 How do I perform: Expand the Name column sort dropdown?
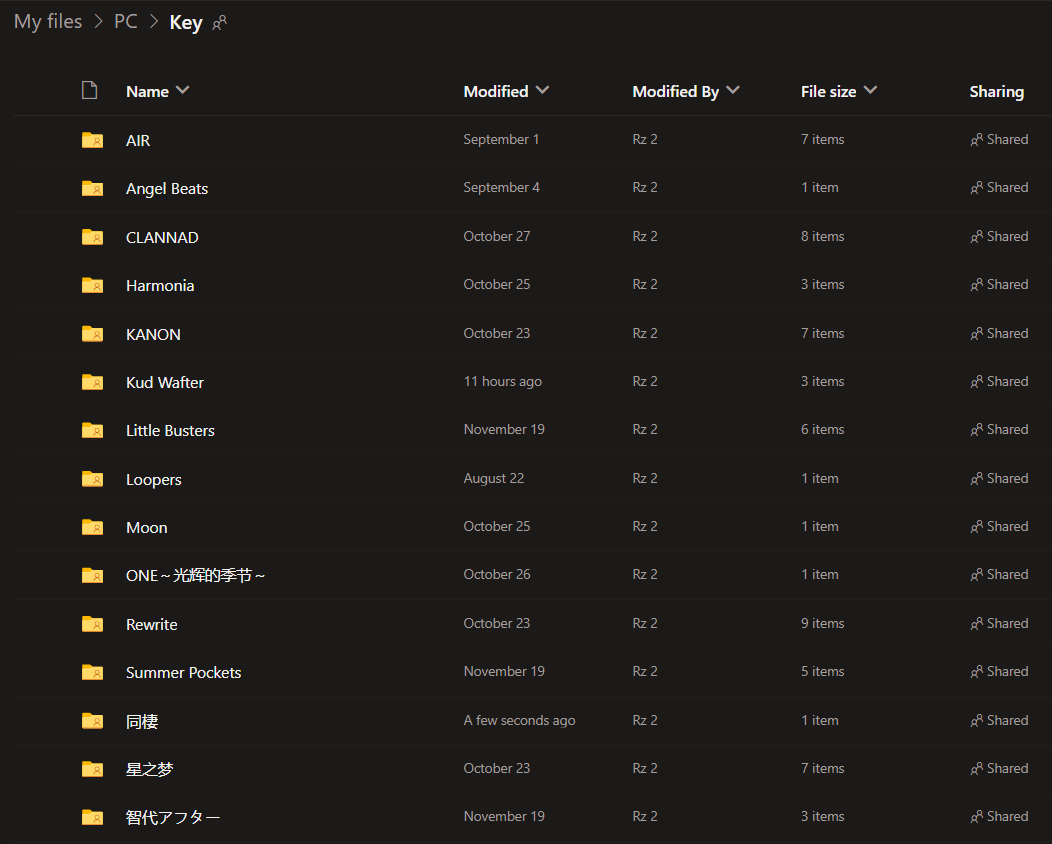(x=183, y=90)
